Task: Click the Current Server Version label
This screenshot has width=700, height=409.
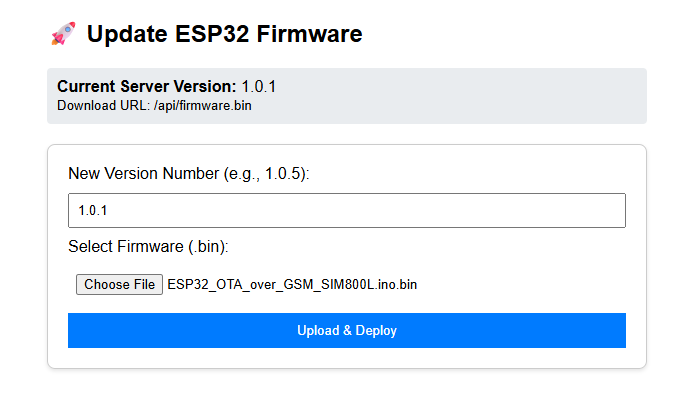Action: coord(146,86)
